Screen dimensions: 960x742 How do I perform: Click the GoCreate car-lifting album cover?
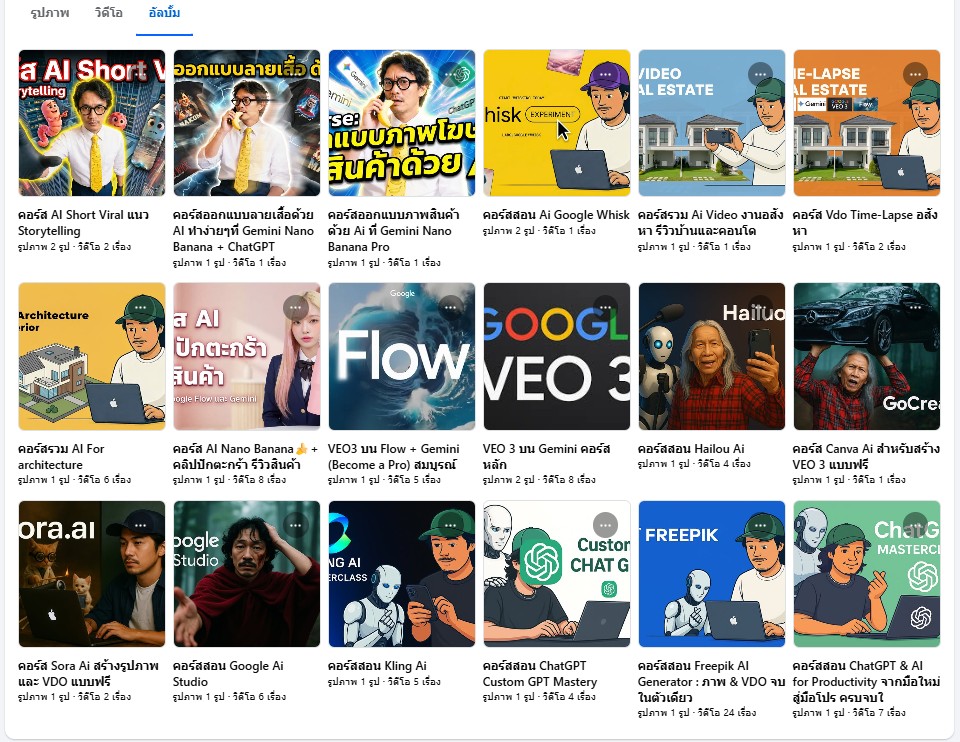point(866,356)
